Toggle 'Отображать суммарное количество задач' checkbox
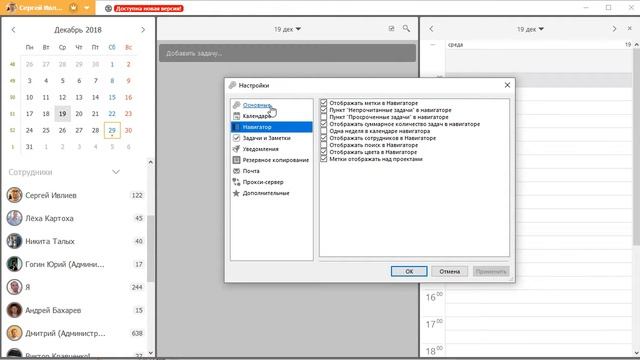 (324, 124)
